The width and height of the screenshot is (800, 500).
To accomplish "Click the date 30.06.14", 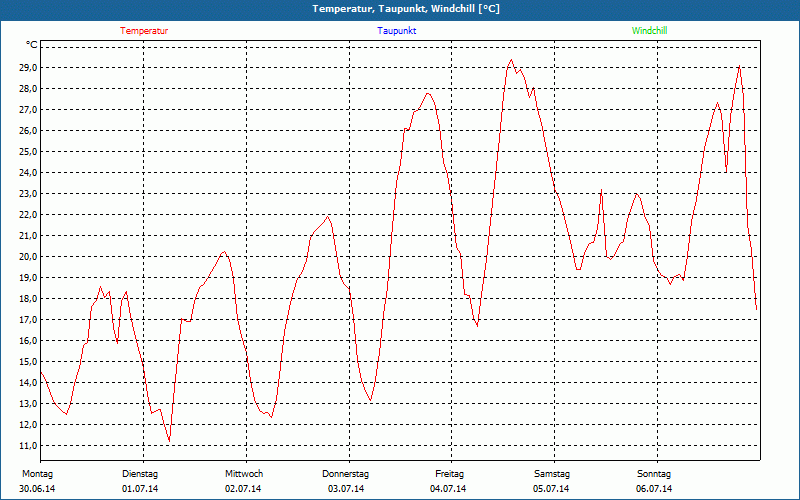I will pyautogui.click(x=37, y=489).
